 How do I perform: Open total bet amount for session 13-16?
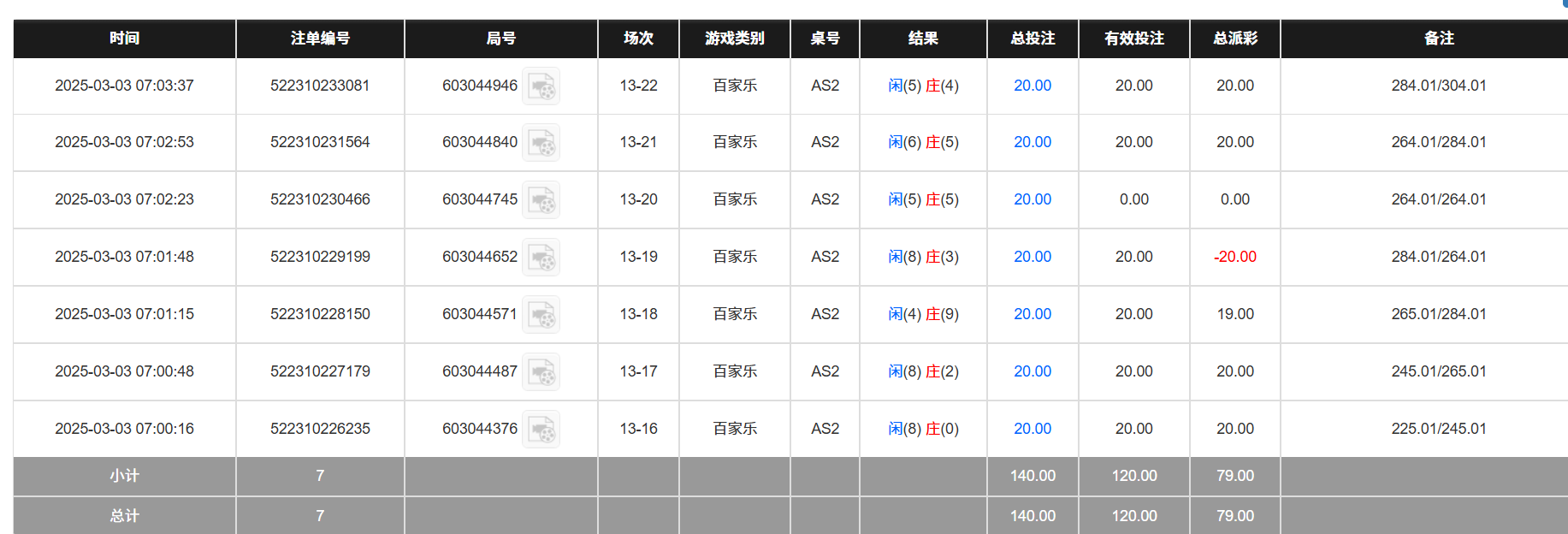click(1032, 429)
